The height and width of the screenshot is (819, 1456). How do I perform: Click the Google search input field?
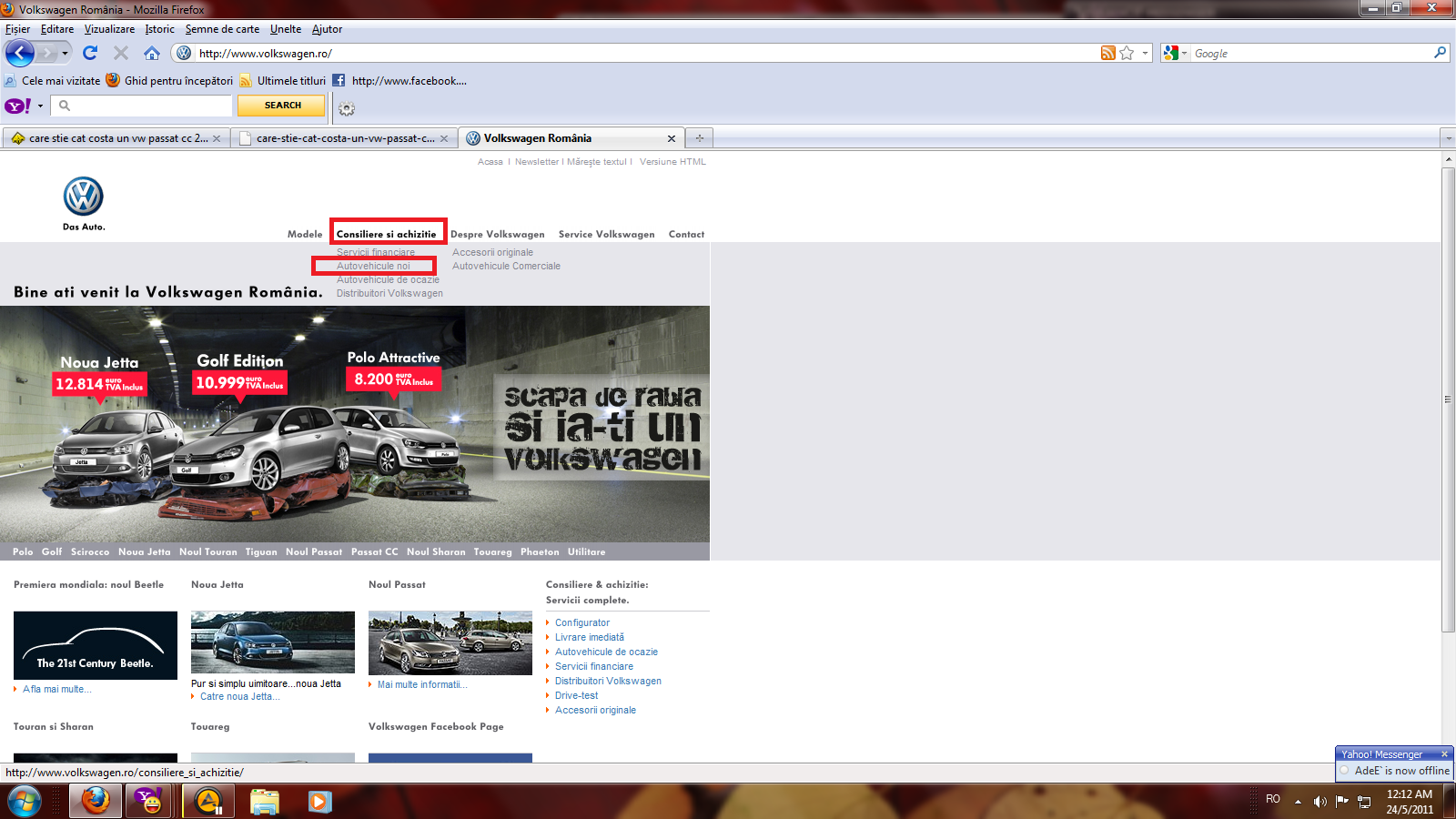coord(1310,53)
